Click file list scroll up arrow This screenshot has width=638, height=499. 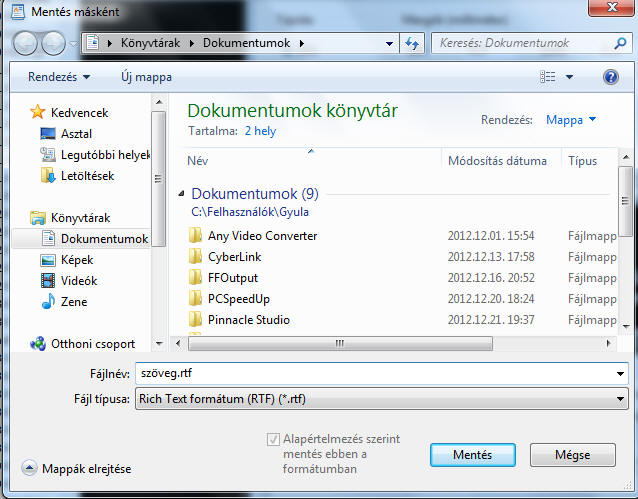(x=626, y=157)
